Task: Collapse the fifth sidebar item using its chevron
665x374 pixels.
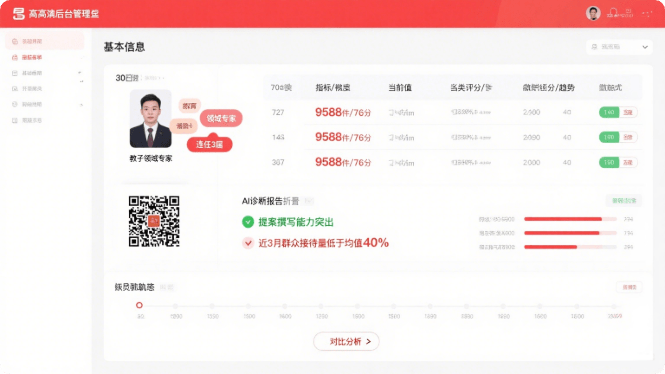Action: pos(81,105)
